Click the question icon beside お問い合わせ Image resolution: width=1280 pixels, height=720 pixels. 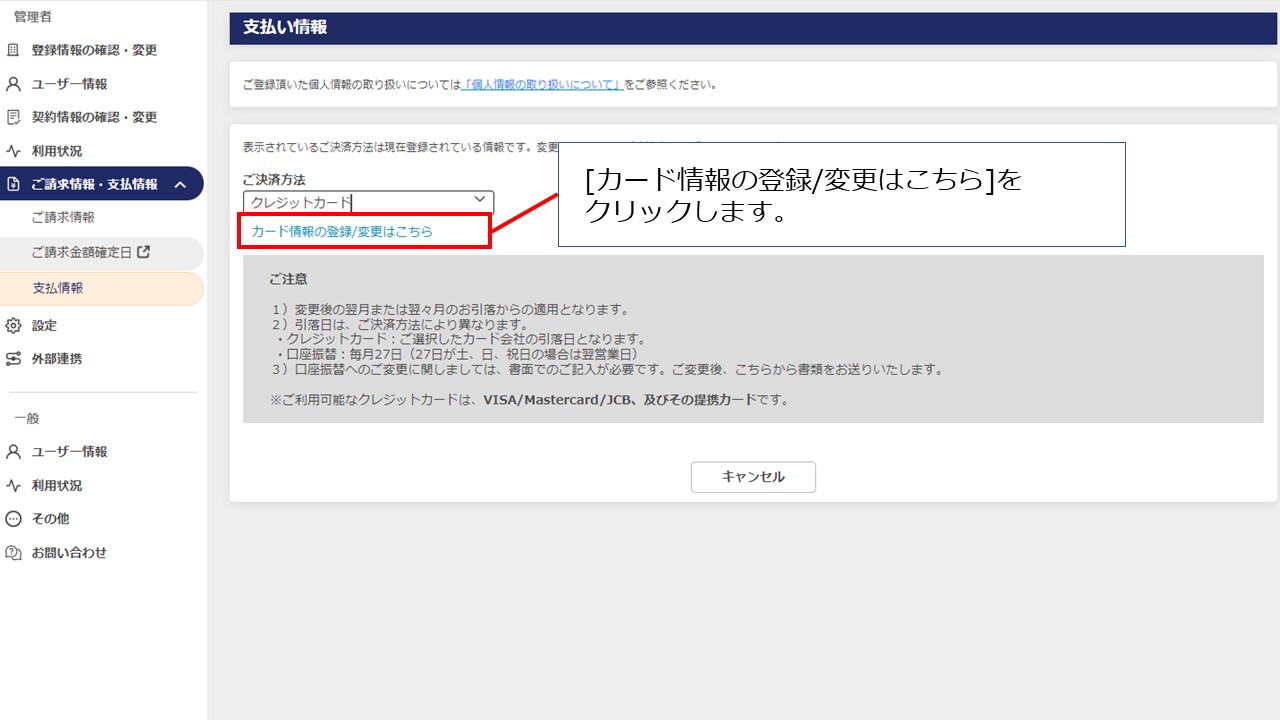coord(16,552)
